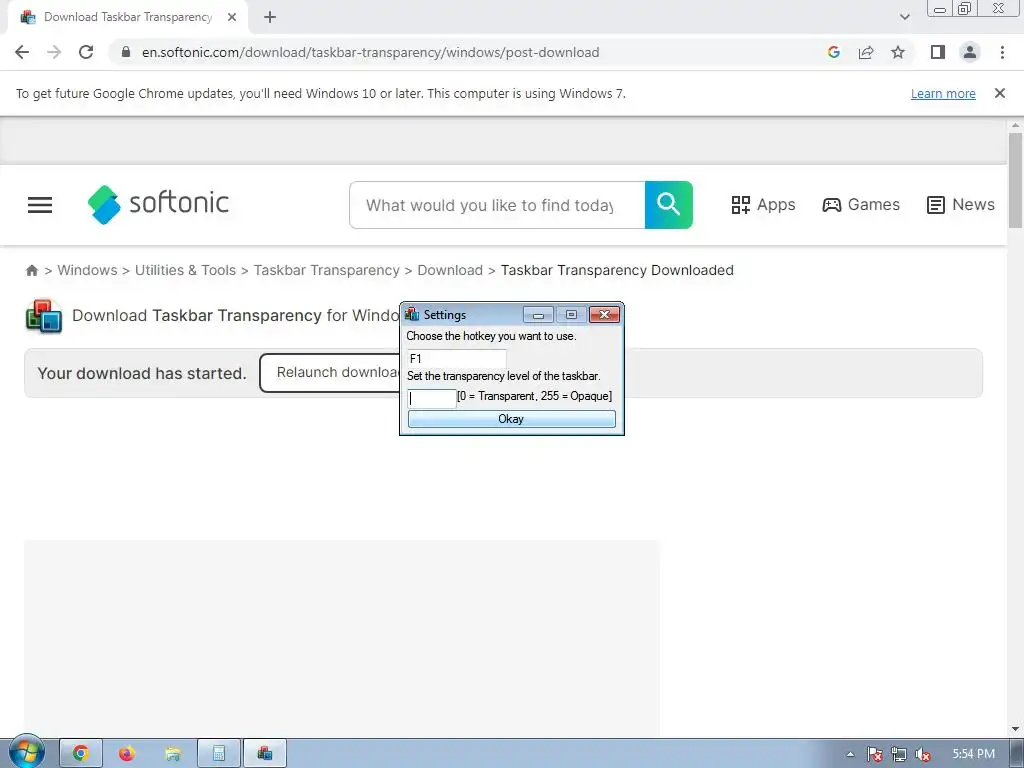Submit search with magnifier button

pos(669,205)
